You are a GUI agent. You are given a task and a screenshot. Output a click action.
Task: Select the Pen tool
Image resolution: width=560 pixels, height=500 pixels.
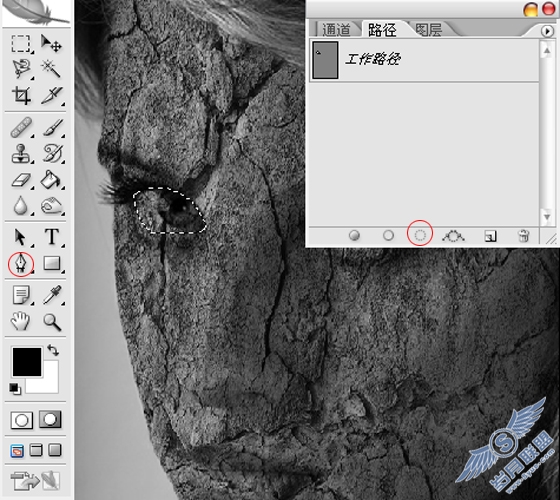point(21,264)
